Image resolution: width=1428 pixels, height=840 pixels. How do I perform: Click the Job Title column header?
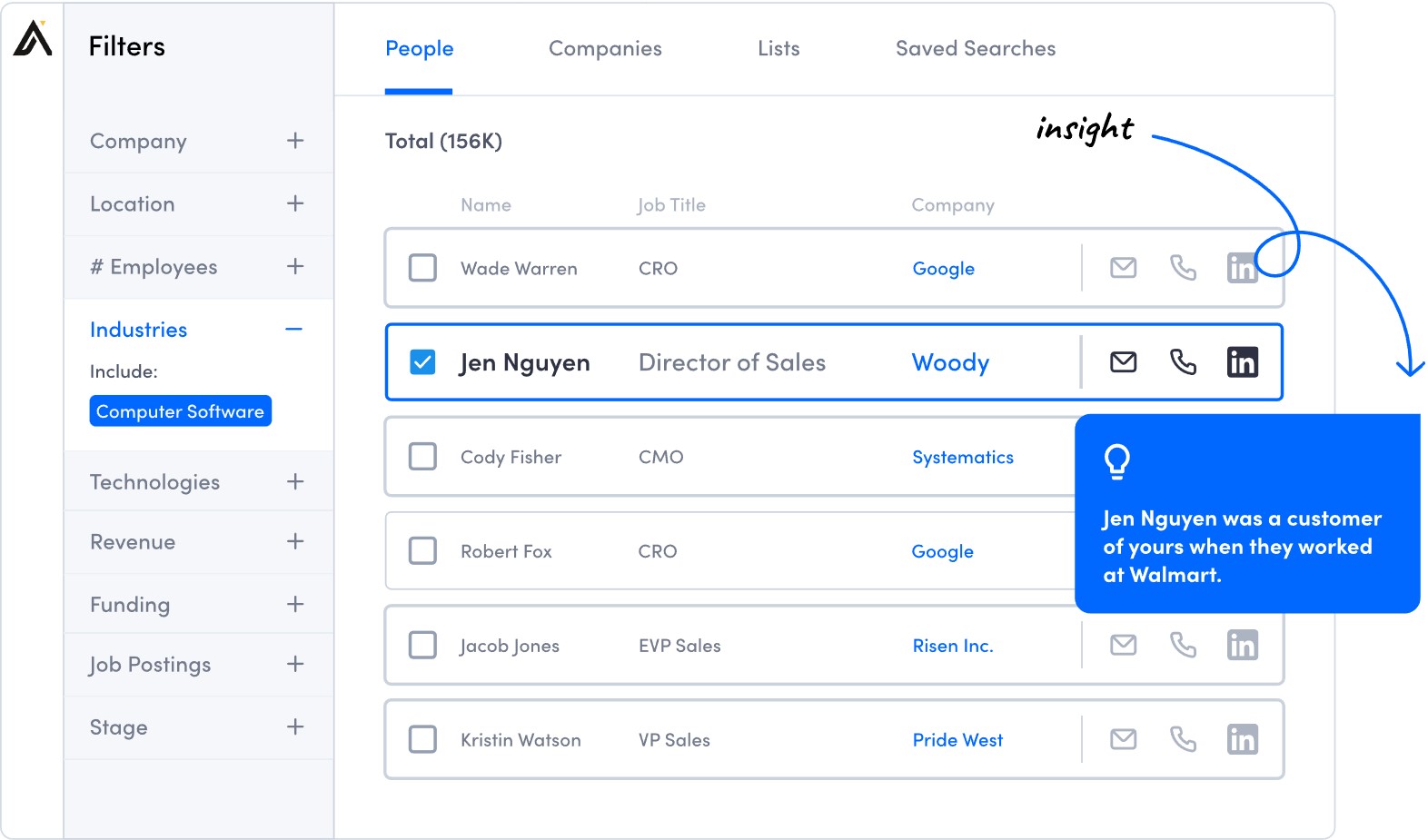[671, 205]
